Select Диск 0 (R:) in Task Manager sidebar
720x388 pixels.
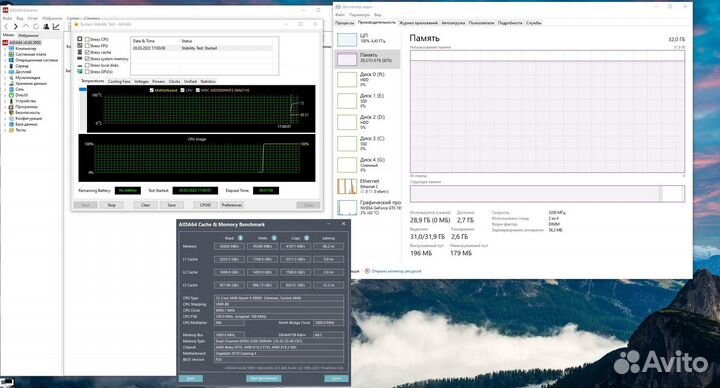coord(367,79)
